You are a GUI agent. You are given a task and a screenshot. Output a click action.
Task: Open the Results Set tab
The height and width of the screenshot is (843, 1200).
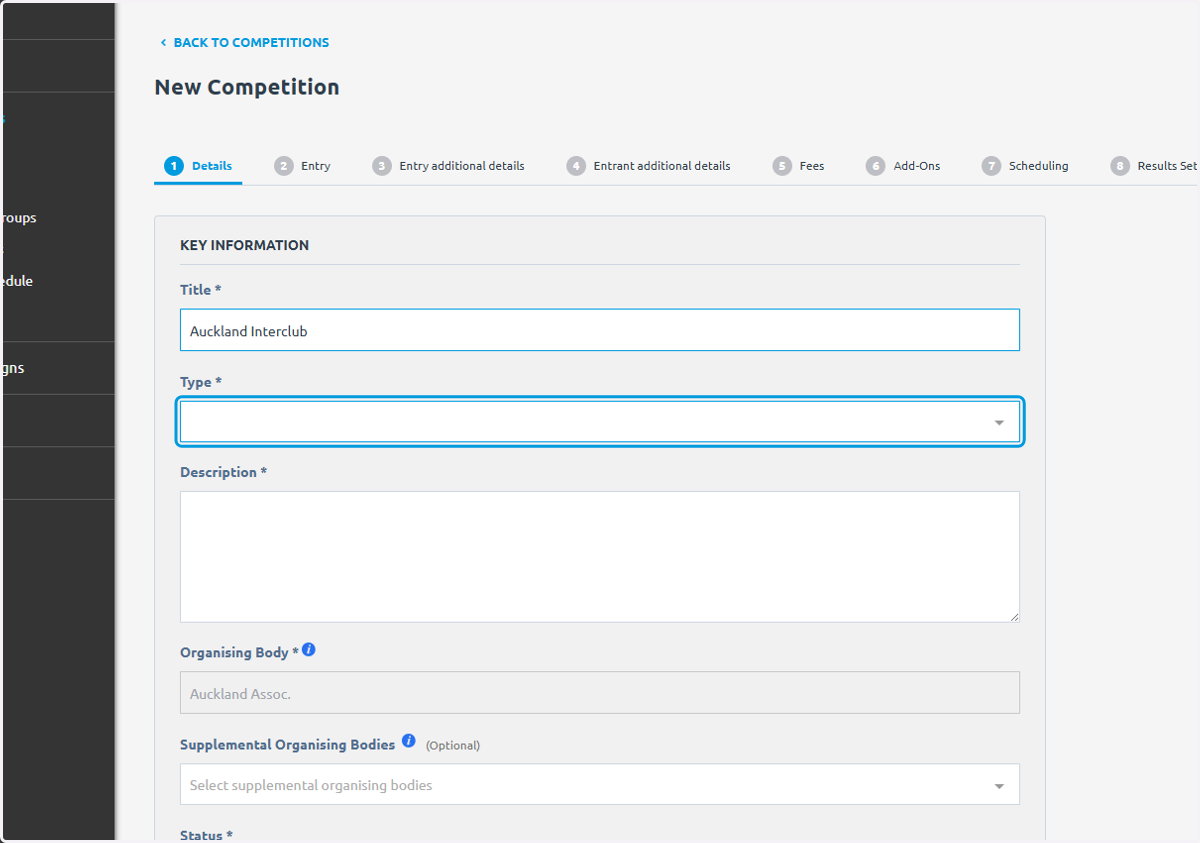[x=1154, y=166]
